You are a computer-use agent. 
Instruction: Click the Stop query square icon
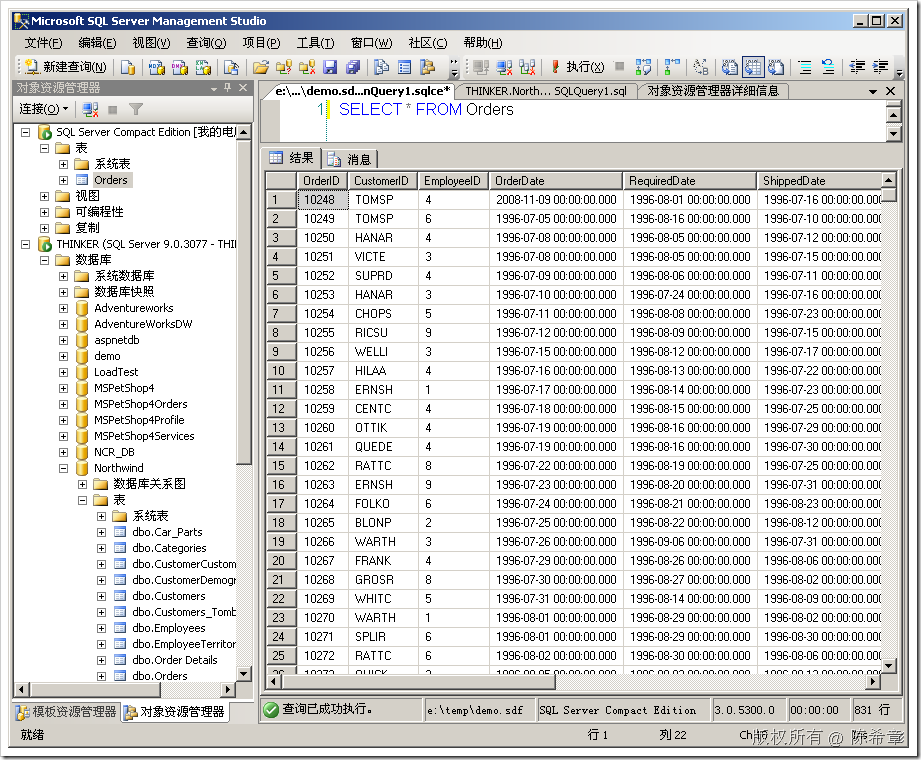(x=619, y=66)
